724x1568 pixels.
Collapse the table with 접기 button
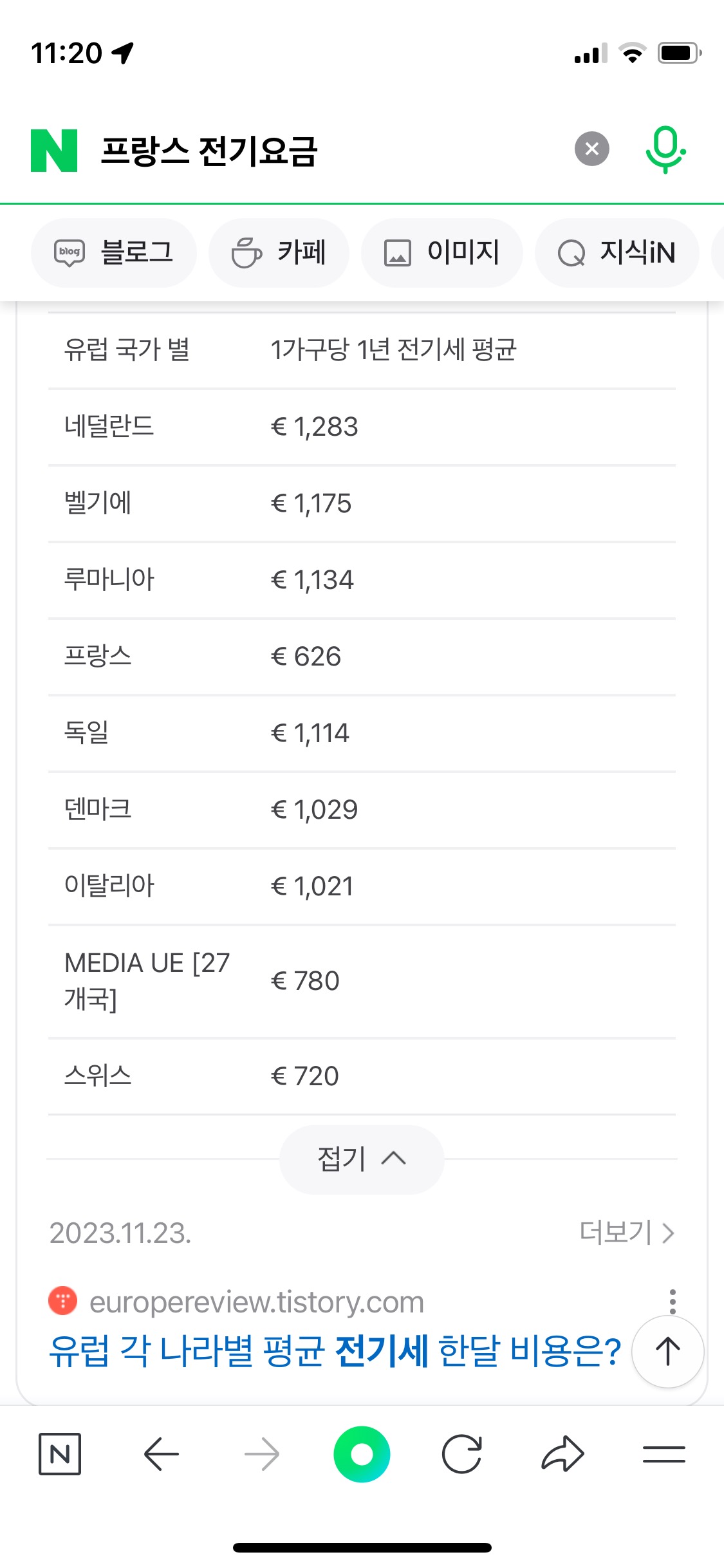(362, 1159)
